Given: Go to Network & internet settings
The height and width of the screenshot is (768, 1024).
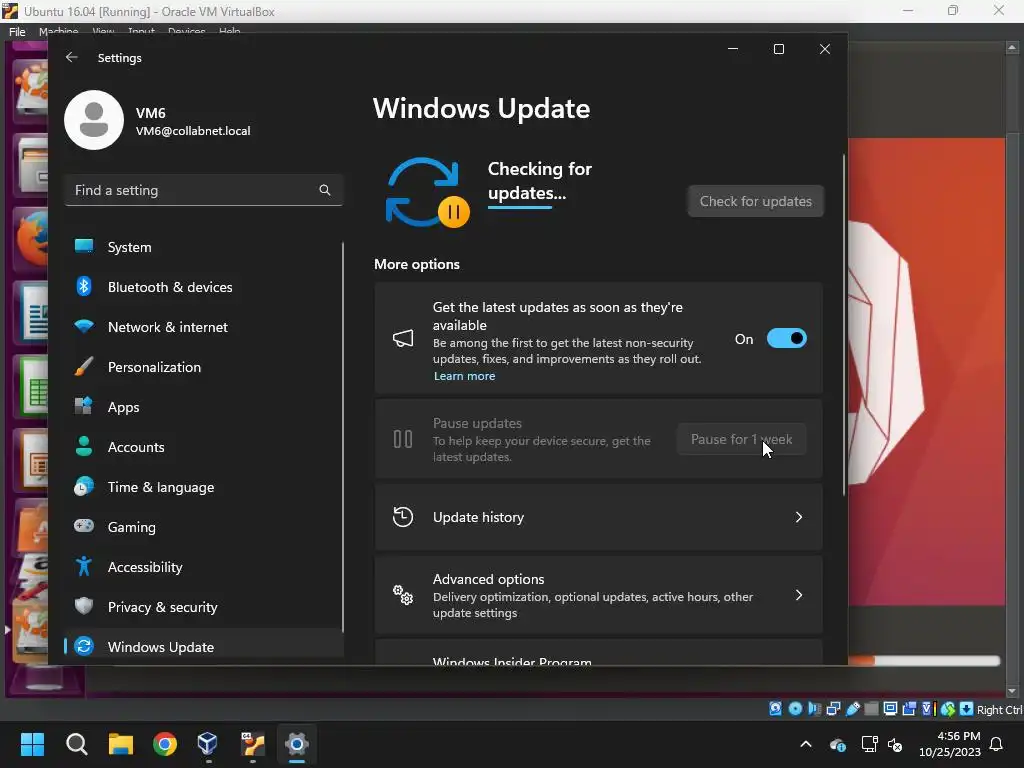Looking at the screenshot, I should pyautogui.click(x=204, y=327).
